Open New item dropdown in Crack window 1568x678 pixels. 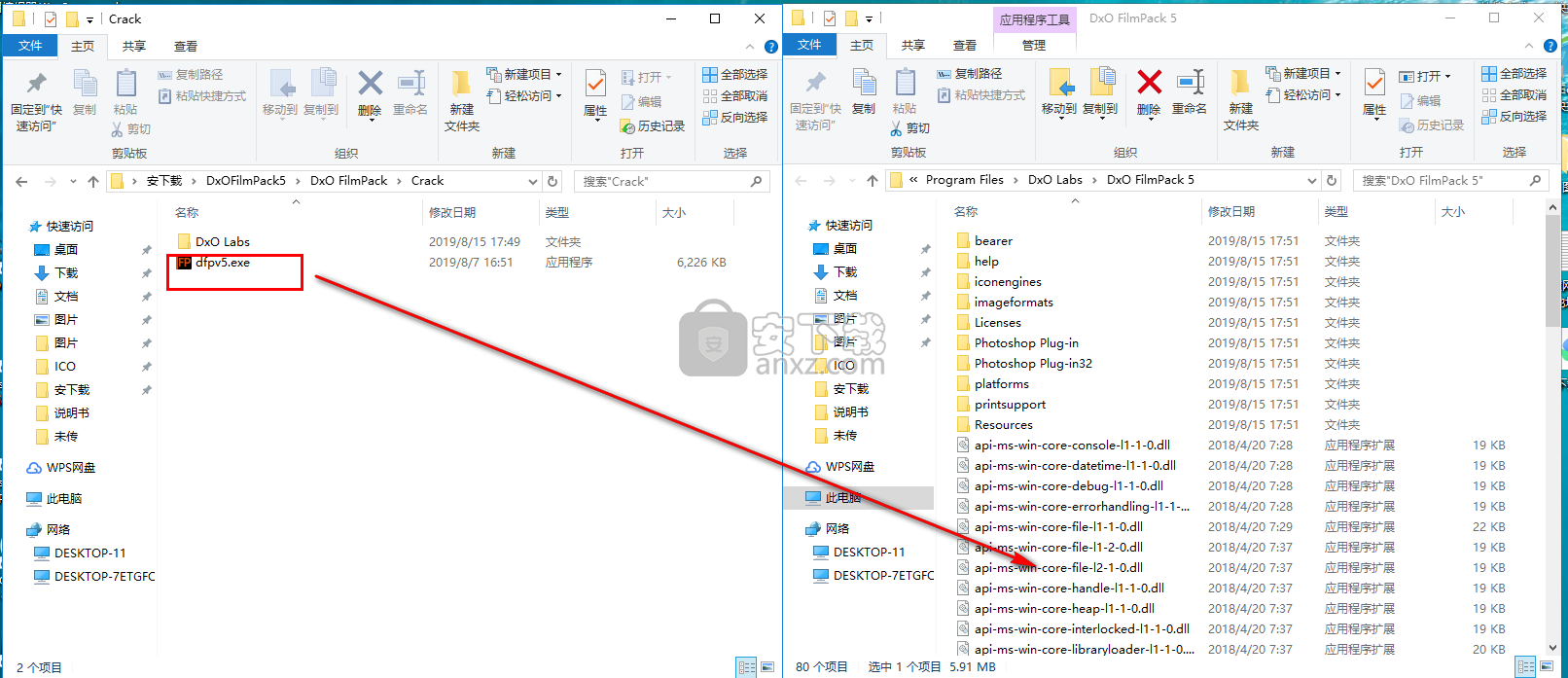(x=524, y=74)
